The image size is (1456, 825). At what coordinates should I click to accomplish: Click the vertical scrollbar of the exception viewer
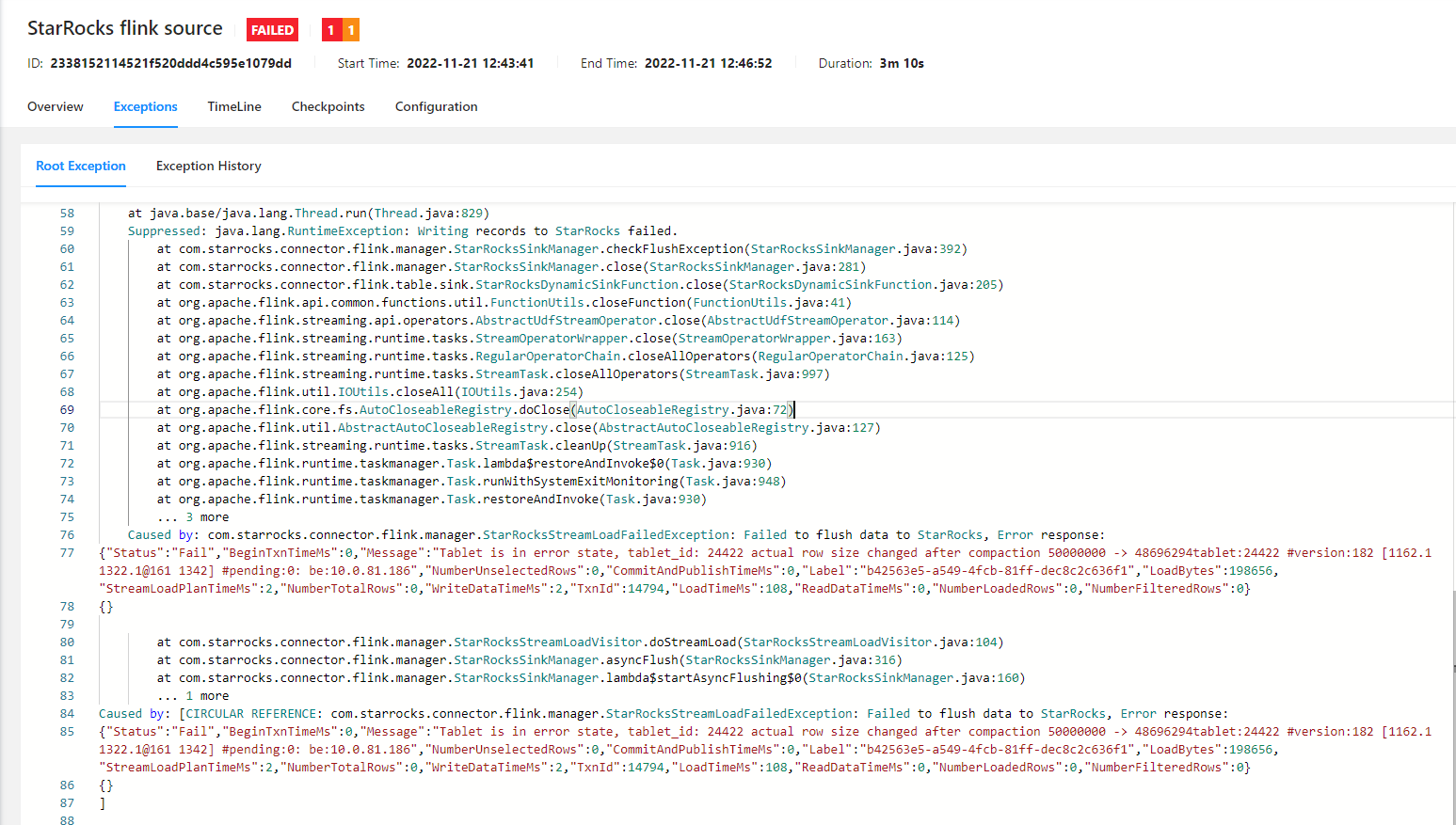tap(1453, 706)
